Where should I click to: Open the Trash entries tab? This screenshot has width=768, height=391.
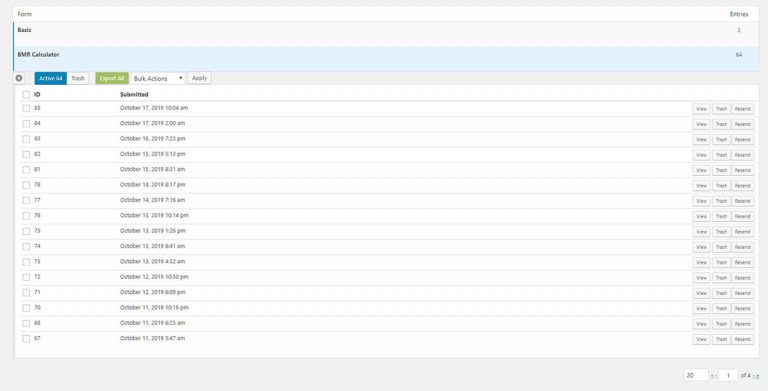tap(78, 78)
